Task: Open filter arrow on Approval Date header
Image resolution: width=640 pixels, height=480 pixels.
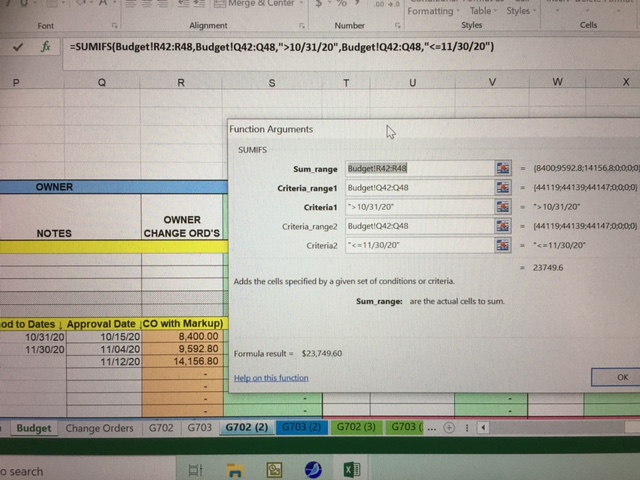Action: (140, 324)
